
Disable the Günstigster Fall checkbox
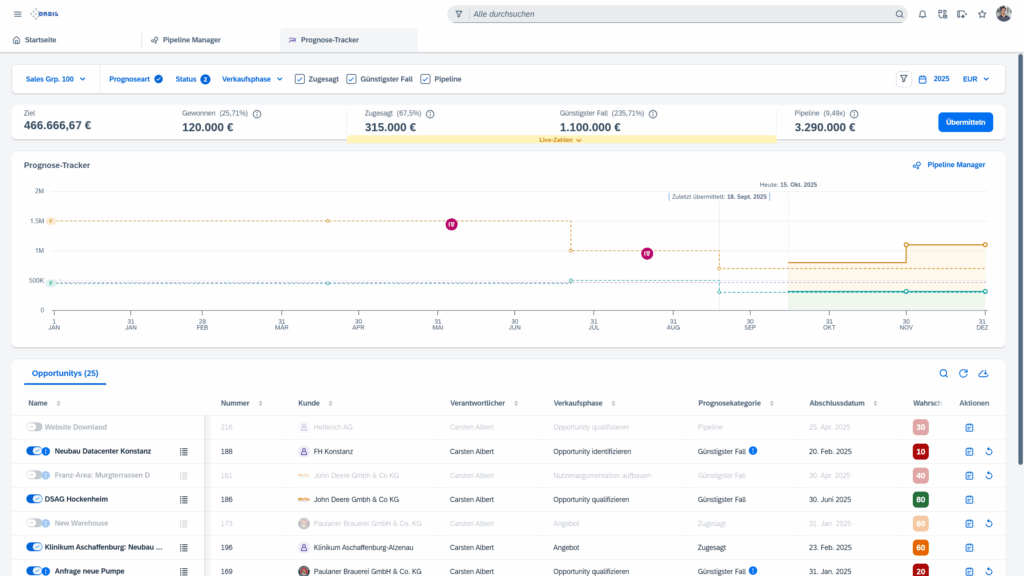point(352,79)
